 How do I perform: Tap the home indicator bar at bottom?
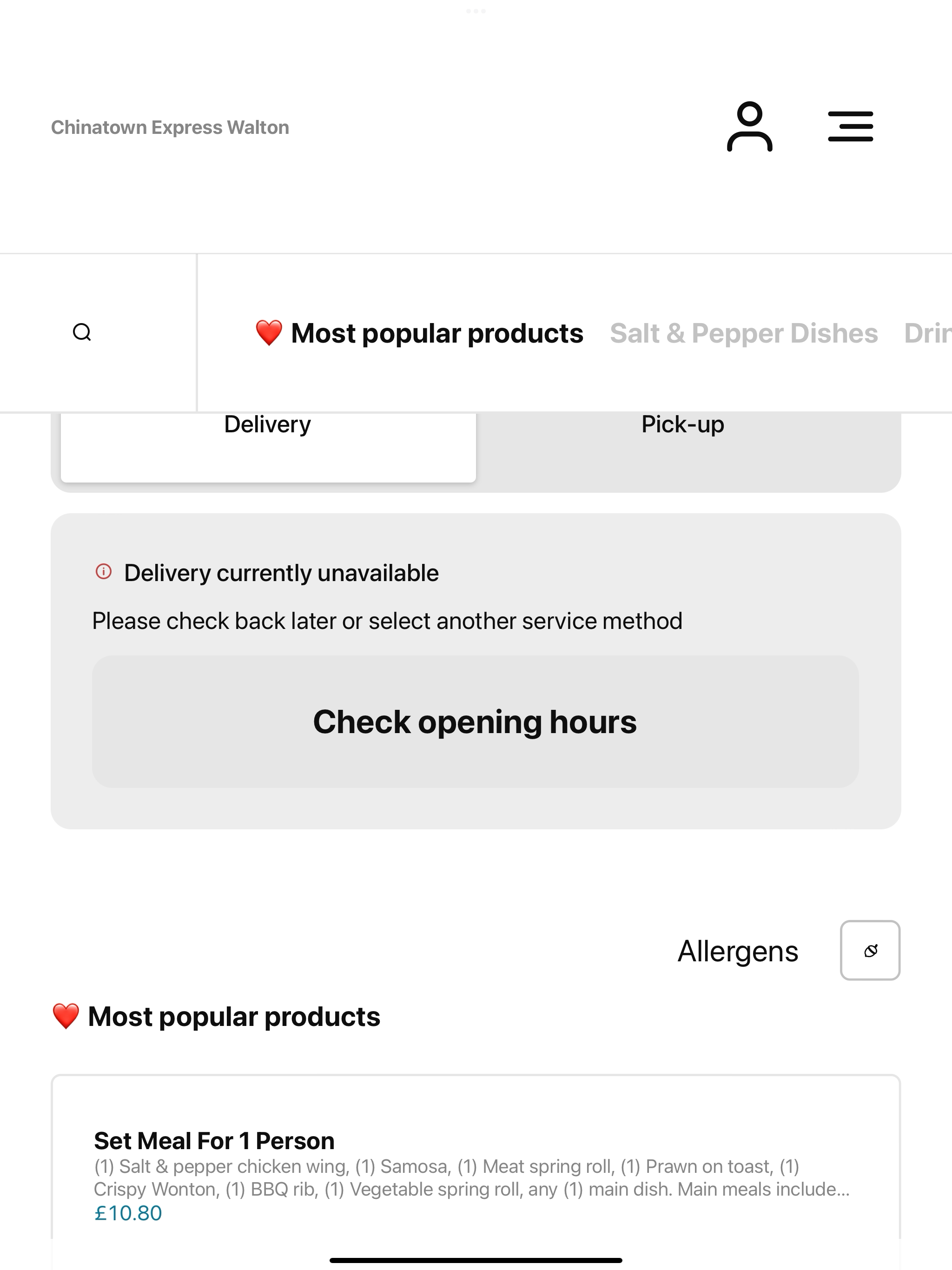pos(476,1260)
